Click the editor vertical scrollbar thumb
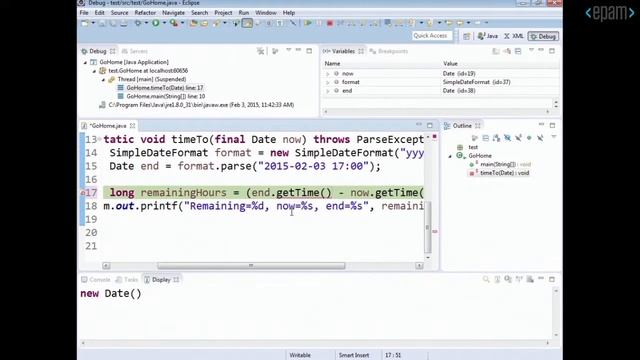The height and width of the screenshot is (360, 640). pos(428,227)
